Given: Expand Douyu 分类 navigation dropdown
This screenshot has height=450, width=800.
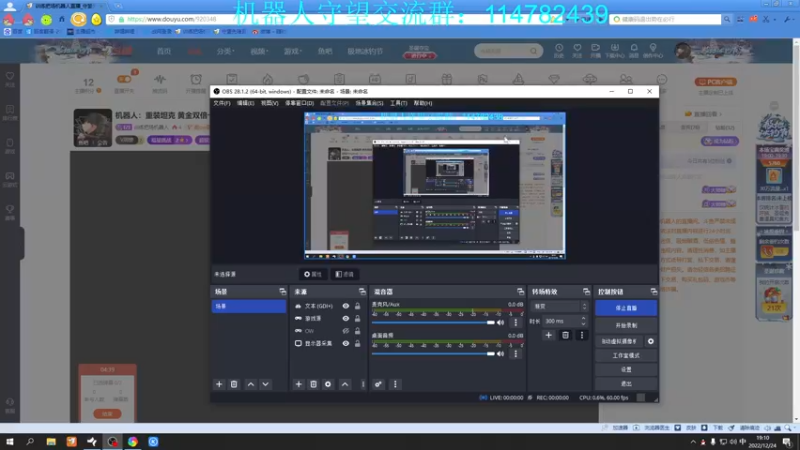Looking at the screenshot, I should (x=225, y=51).
